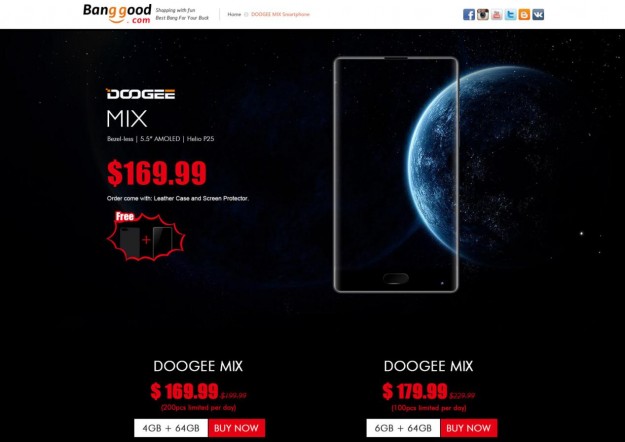Open the VK social icon
Image resolution: width=625 pixels, height=442 pixels.
538,15
